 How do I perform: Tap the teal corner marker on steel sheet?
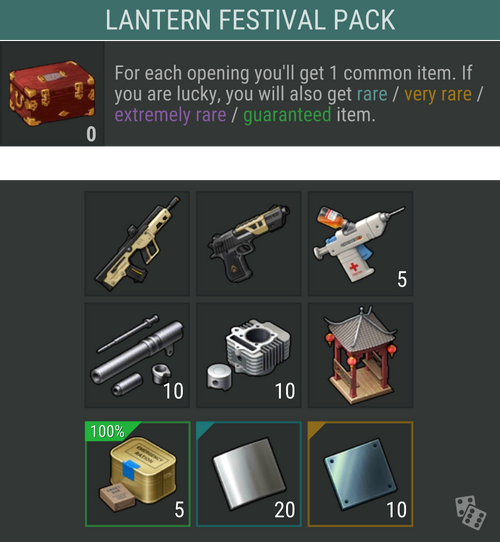pos(204,429)
